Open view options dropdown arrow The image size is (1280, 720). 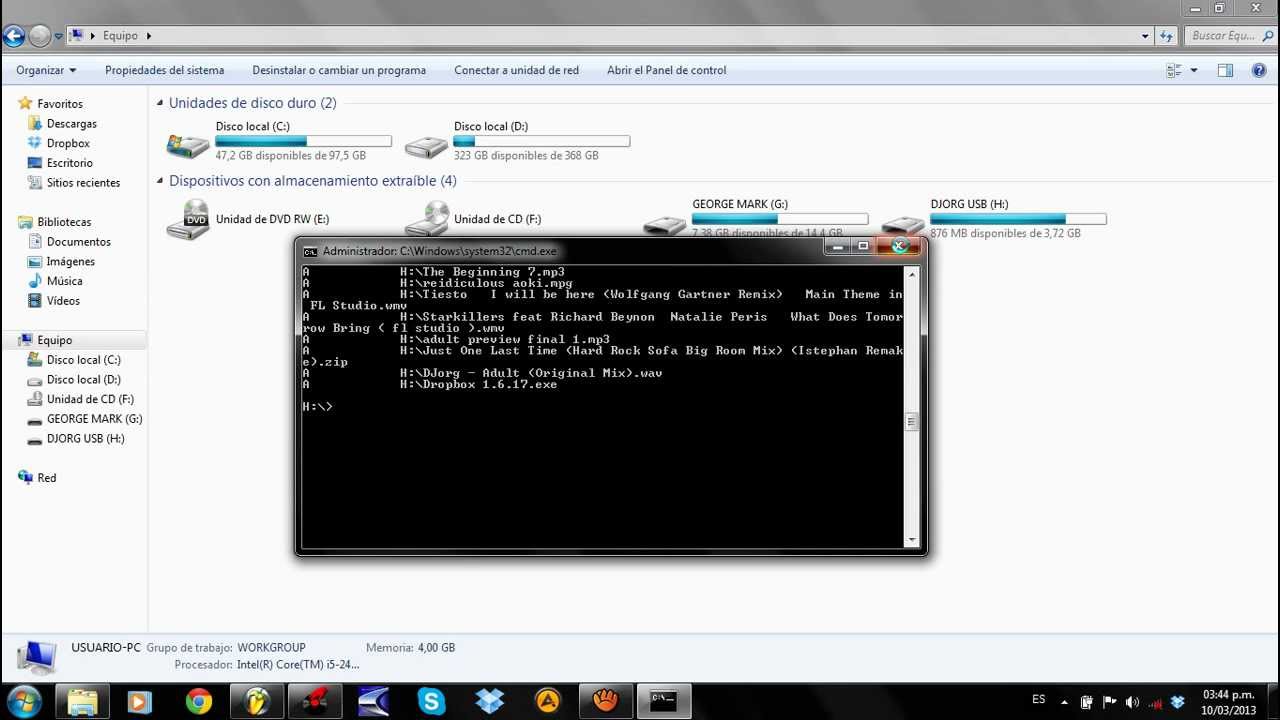point(1194,70)
